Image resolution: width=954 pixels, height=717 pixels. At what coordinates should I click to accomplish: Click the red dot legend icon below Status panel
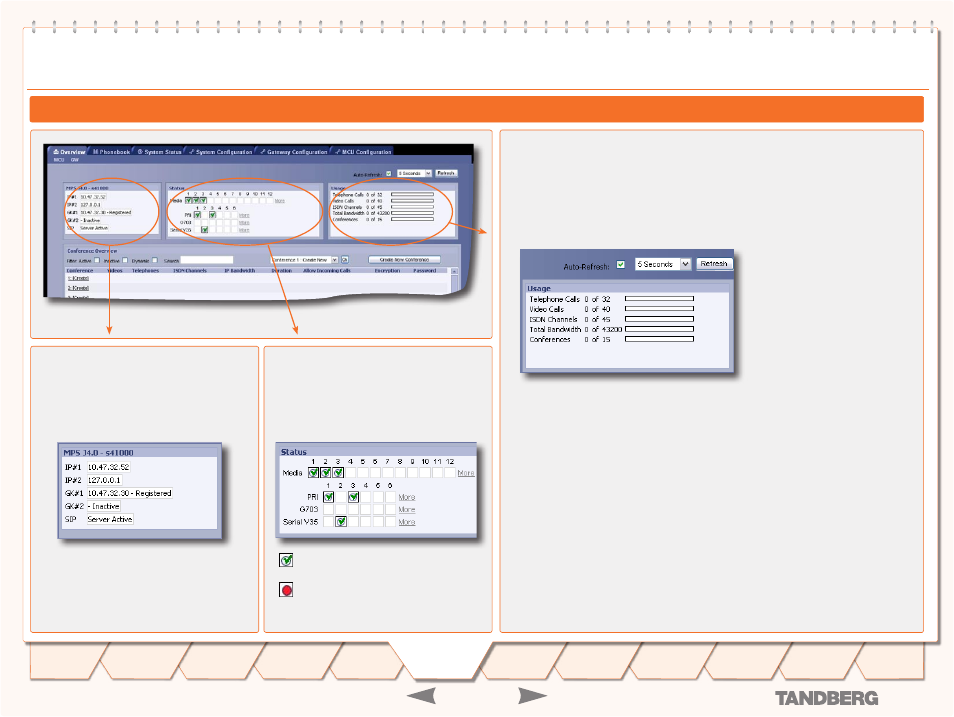coord(286,590)
